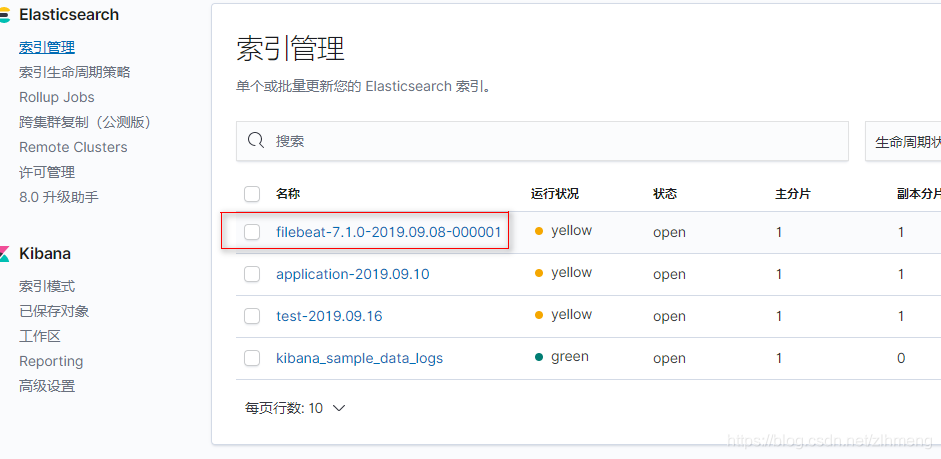The height and width of the screenshot is (459, 941).
Task: Click the search magnifier icon
Action: 256,140
